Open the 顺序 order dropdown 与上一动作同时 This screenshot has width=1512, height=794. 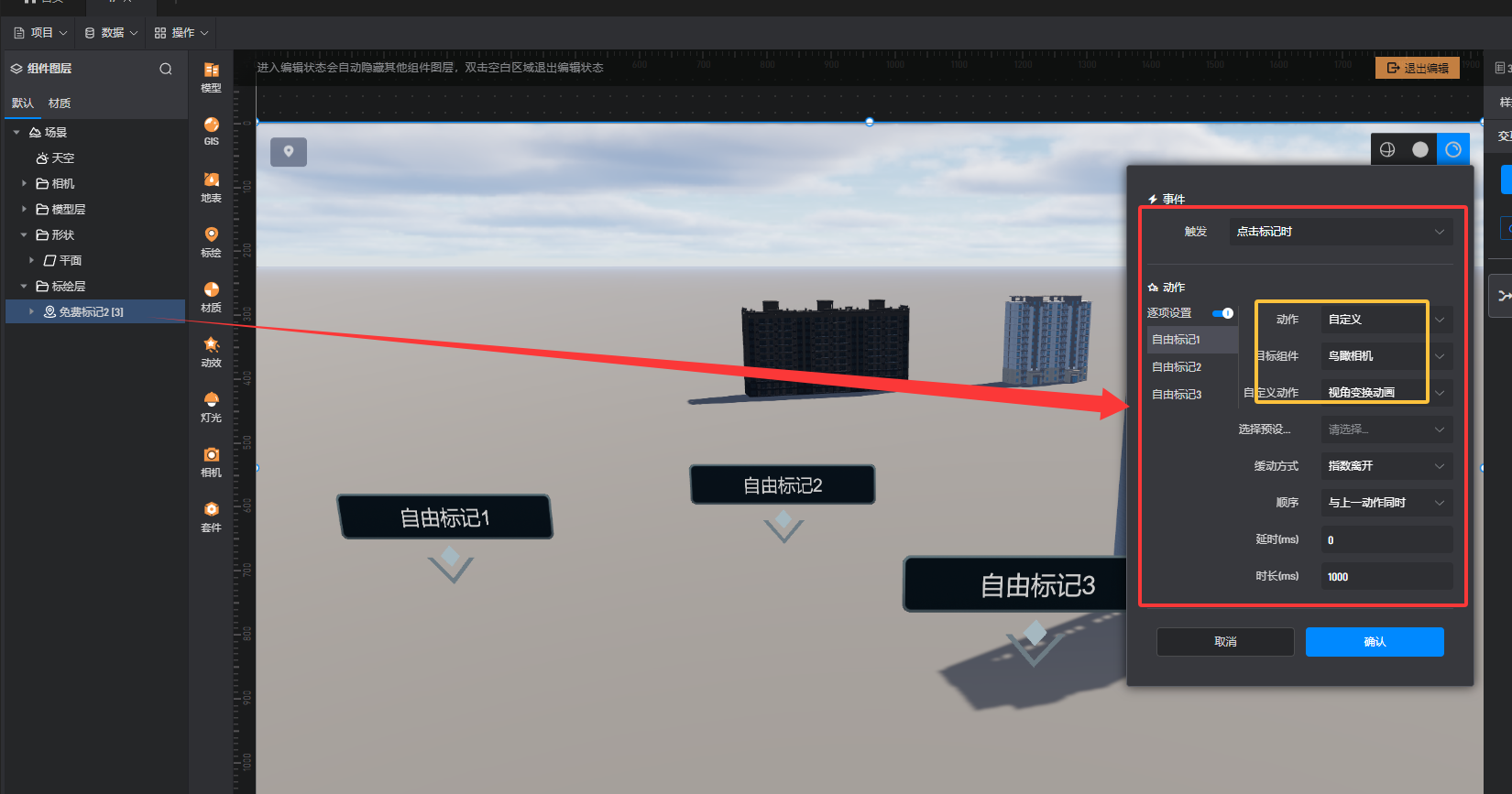pyautogui.click(x=1386, y=503)
